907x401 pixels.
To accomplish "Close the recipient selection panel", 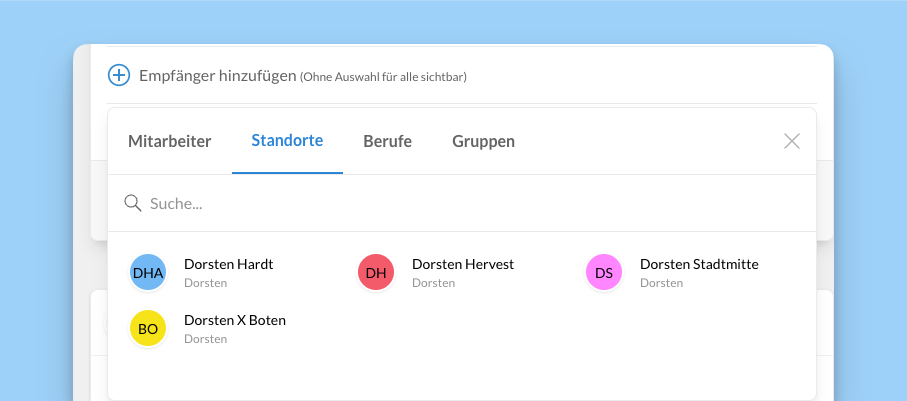I will [x=792, y=141].
